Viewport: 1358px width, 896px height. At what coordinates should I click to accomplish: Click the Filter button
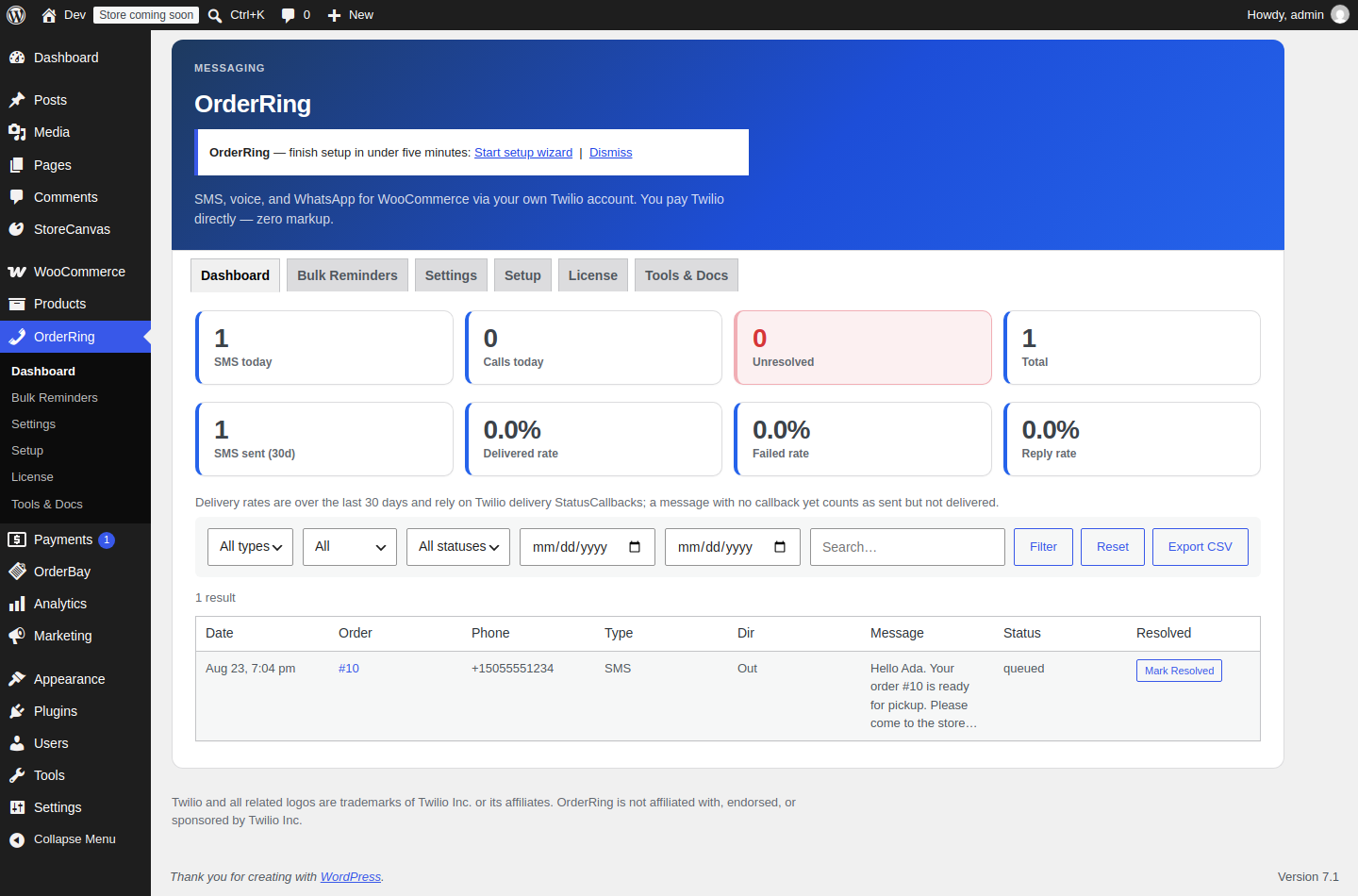coord(1043,547)
